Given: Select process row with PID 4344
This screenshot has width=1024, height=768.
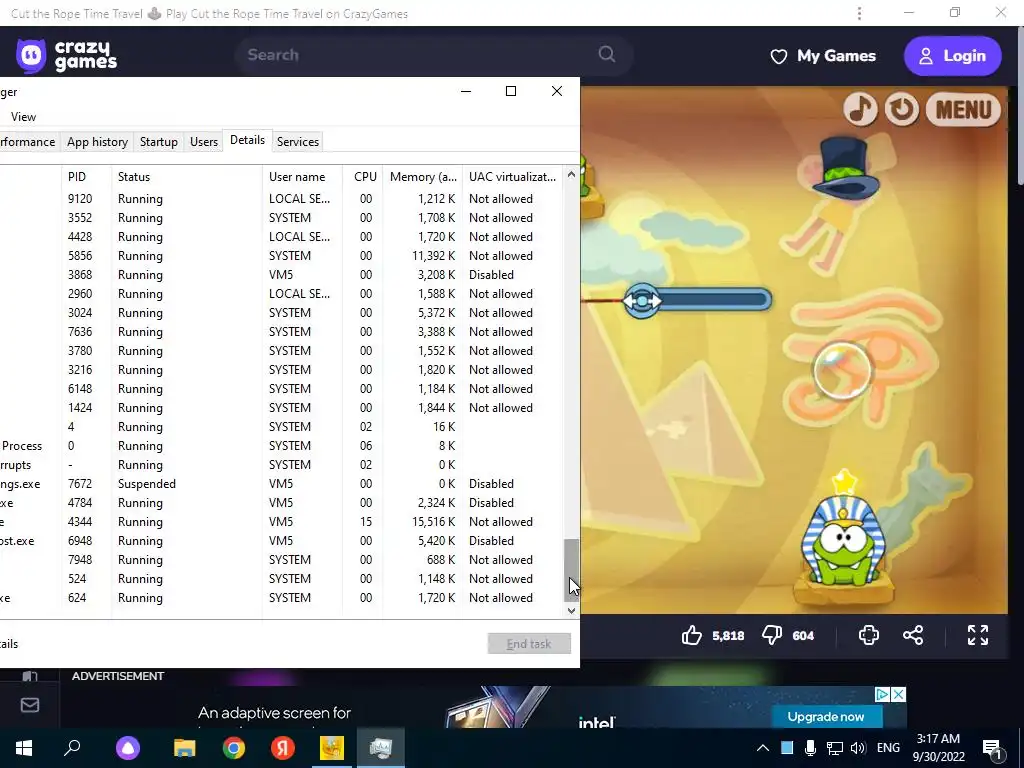Looking at the screenshot, I should (x=281, y=521).
